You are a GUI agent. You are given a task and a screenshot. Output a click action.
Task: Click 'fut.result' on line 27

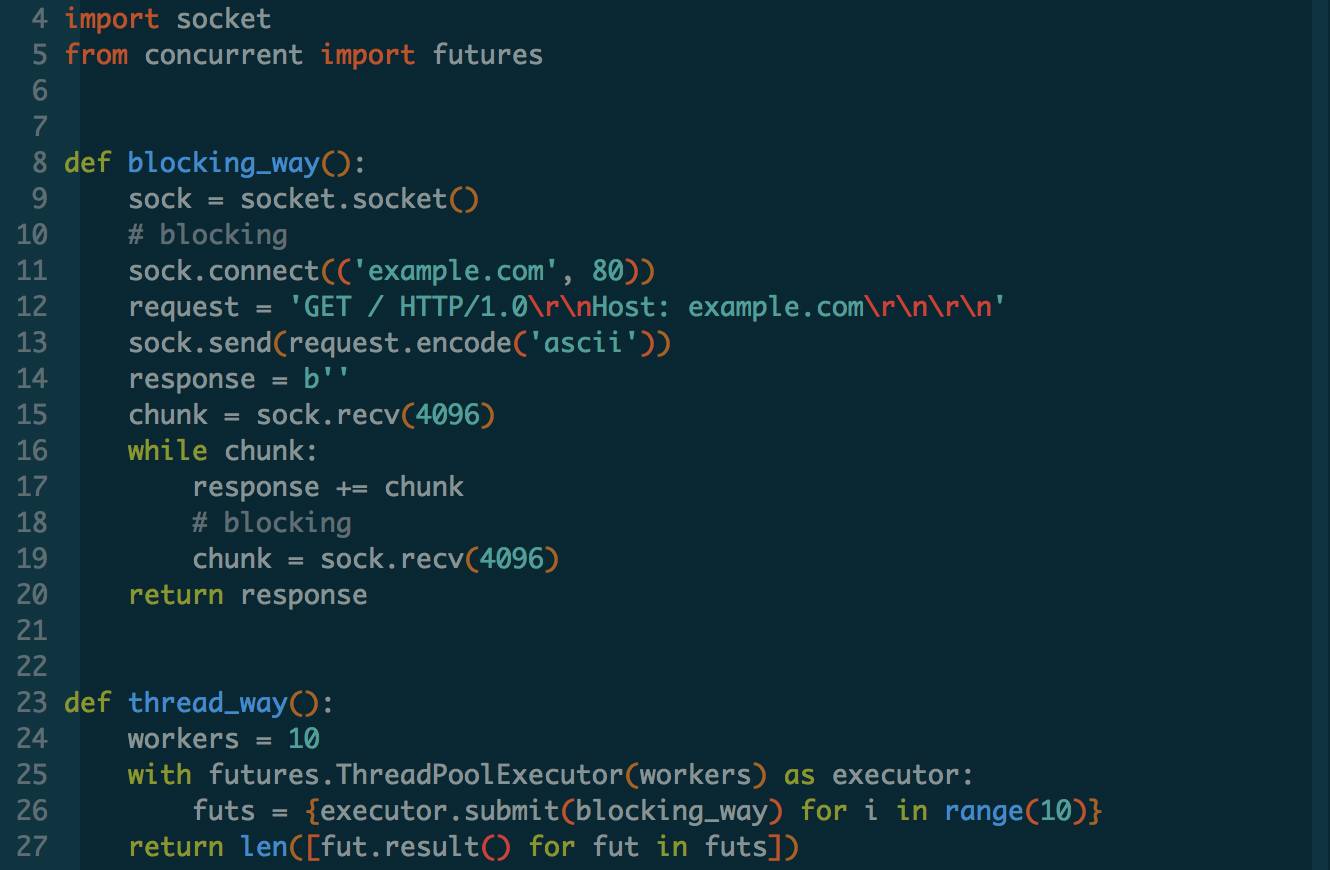click(x=399, y=847)
